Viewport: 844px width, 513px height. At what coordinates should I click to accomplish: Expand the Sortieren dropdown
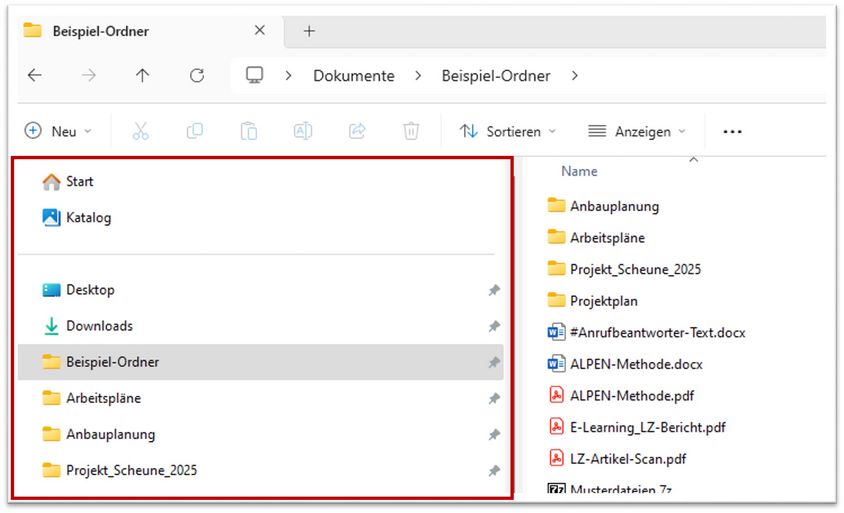coord(508,131)
